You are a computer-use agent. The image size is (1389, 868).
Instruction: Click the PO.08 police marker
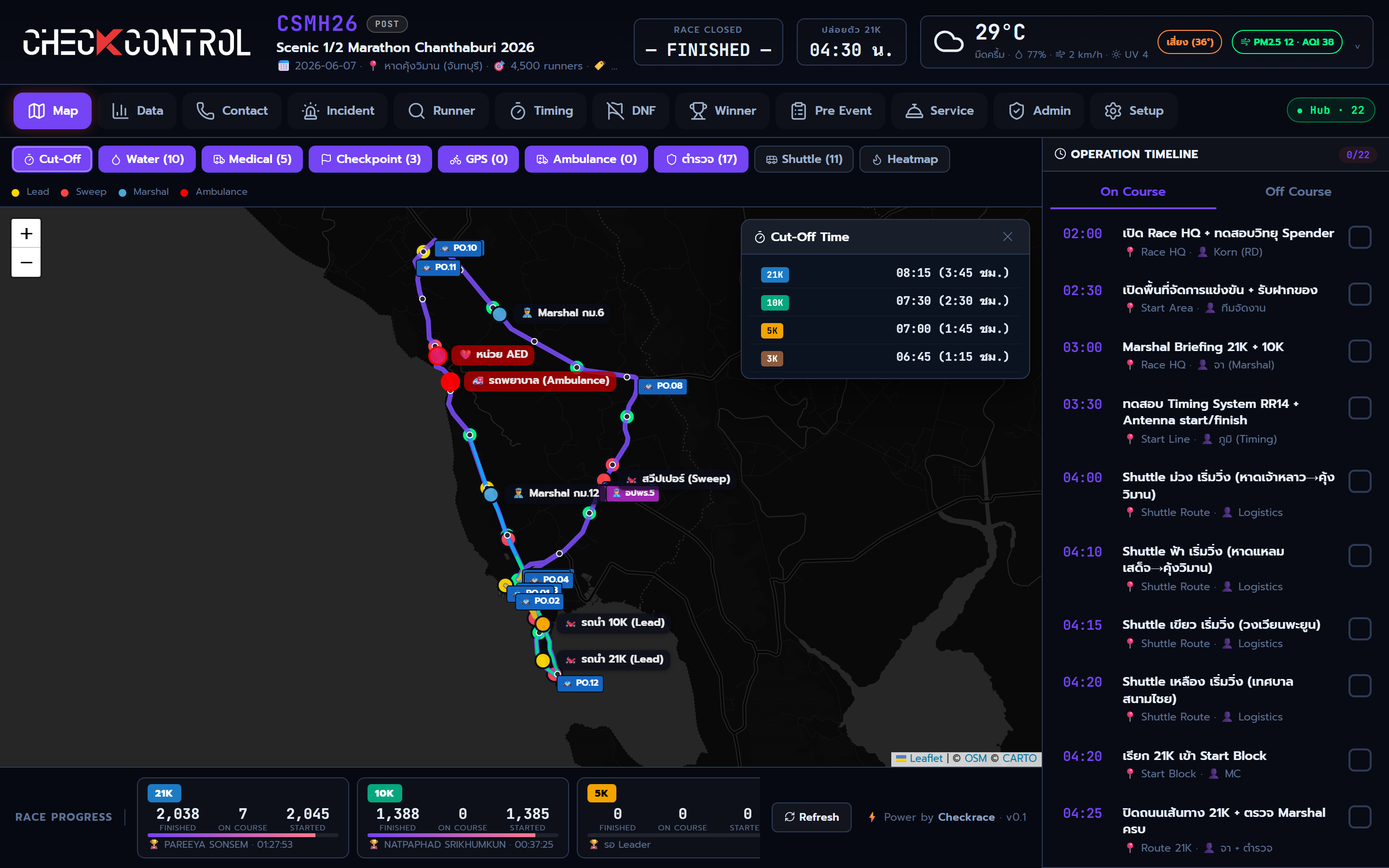[x=663, y=386]
